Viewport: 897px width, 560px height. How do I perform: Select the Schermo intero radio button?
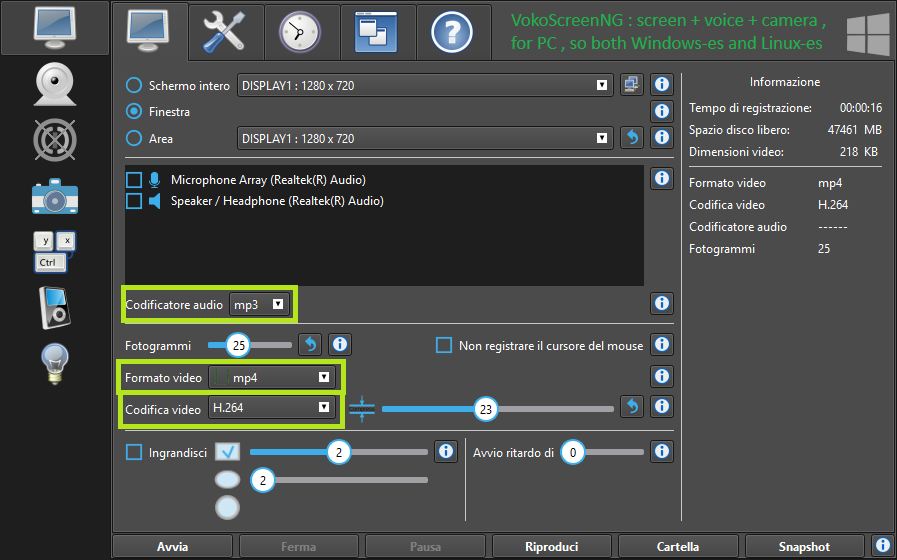pos(134,85)
